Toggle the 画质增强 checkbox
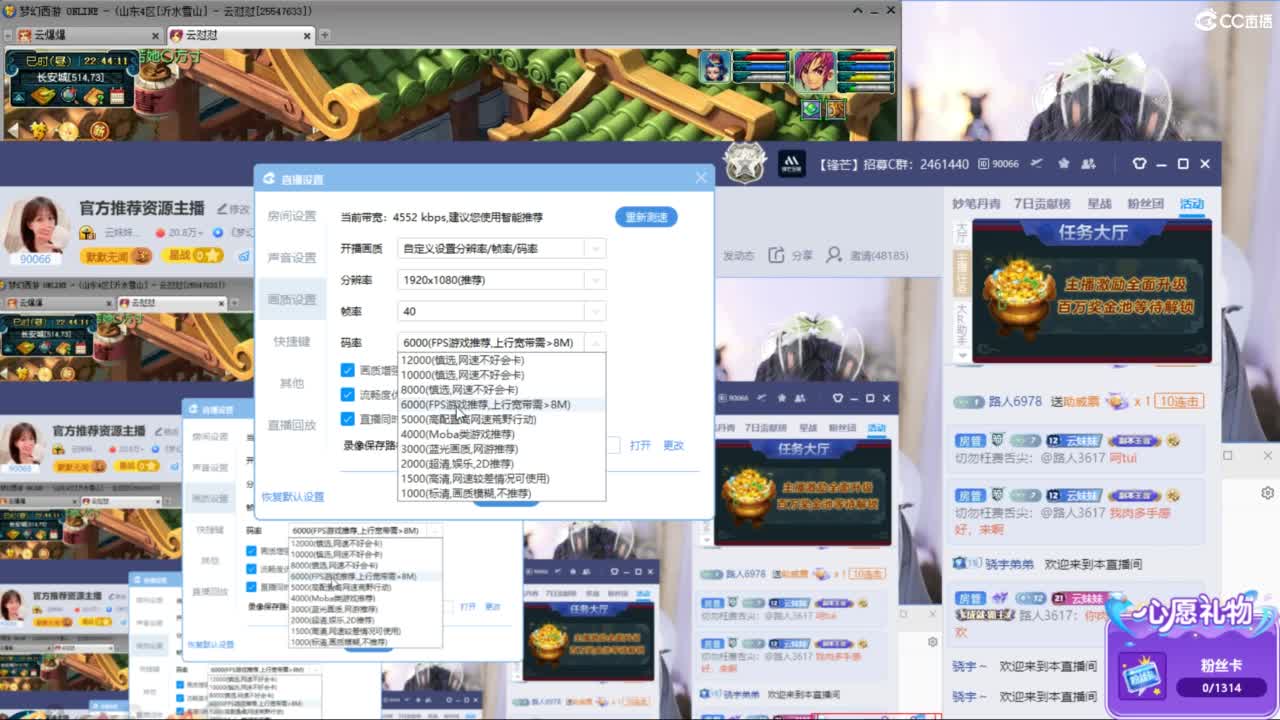 pos(348,371)
